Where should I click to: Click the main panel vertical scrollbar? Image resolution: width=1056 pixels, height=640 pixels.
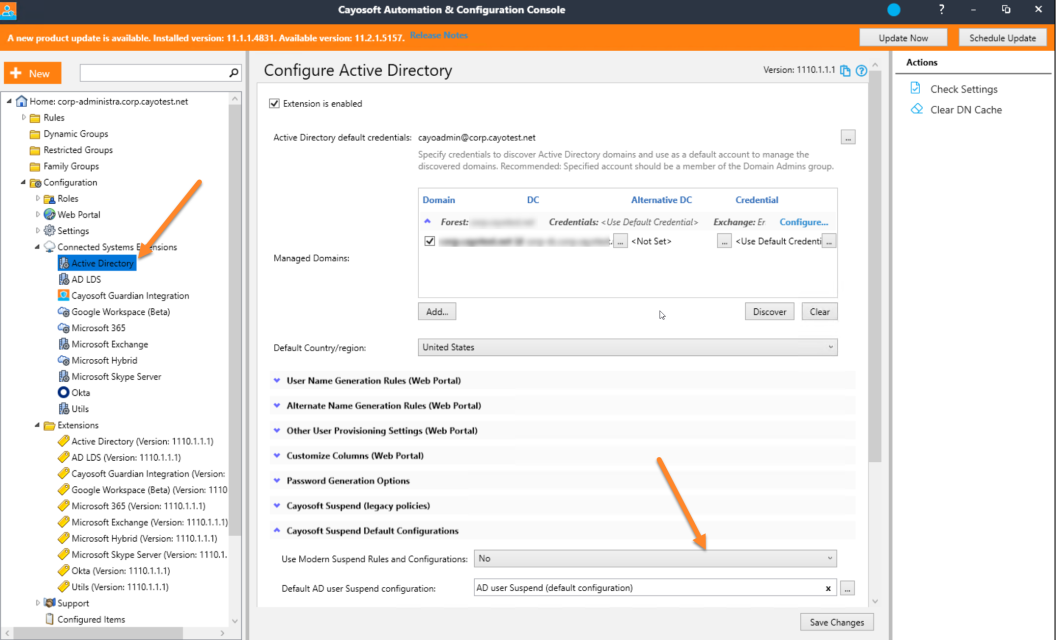tap(875, 267)
